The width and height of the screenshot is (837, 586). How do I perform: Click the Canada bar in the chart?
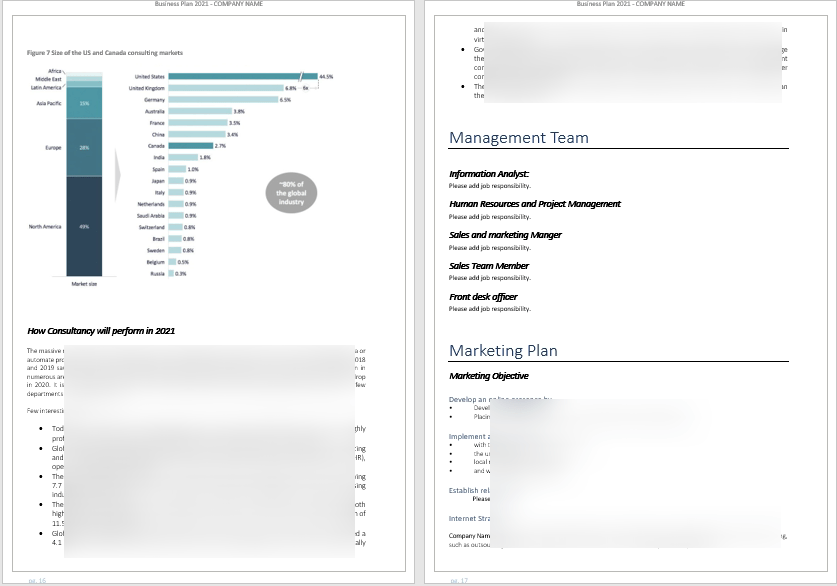[190, 145]
